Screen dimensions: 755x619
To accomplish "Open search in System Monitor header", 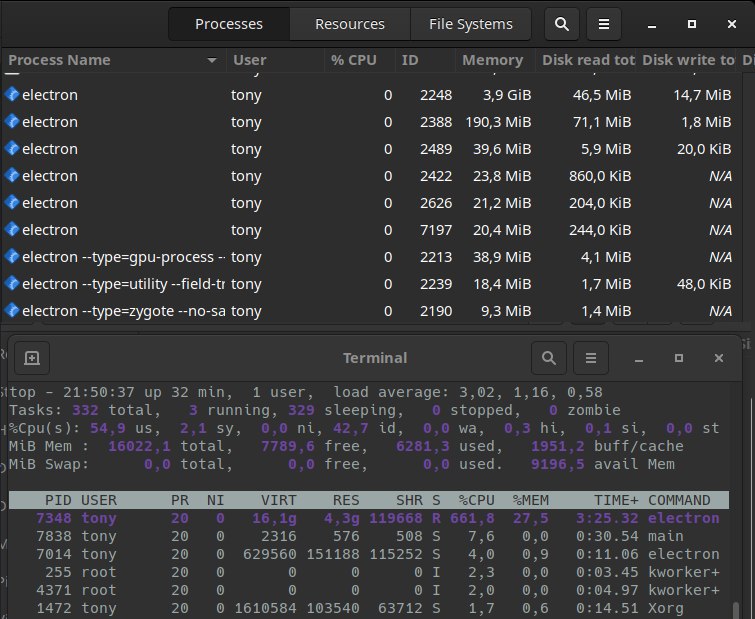I will pos(562,24).
